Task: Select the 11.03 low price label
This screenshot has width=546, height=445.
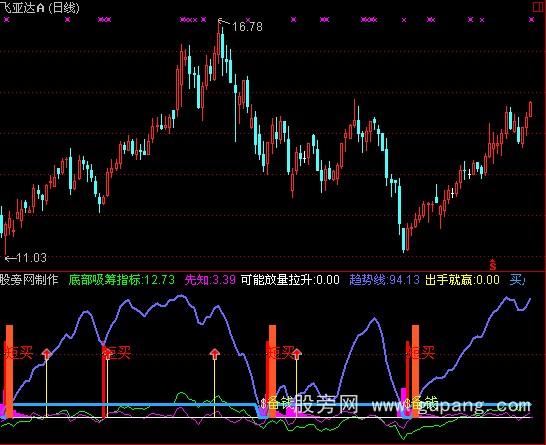Action: 31,258
